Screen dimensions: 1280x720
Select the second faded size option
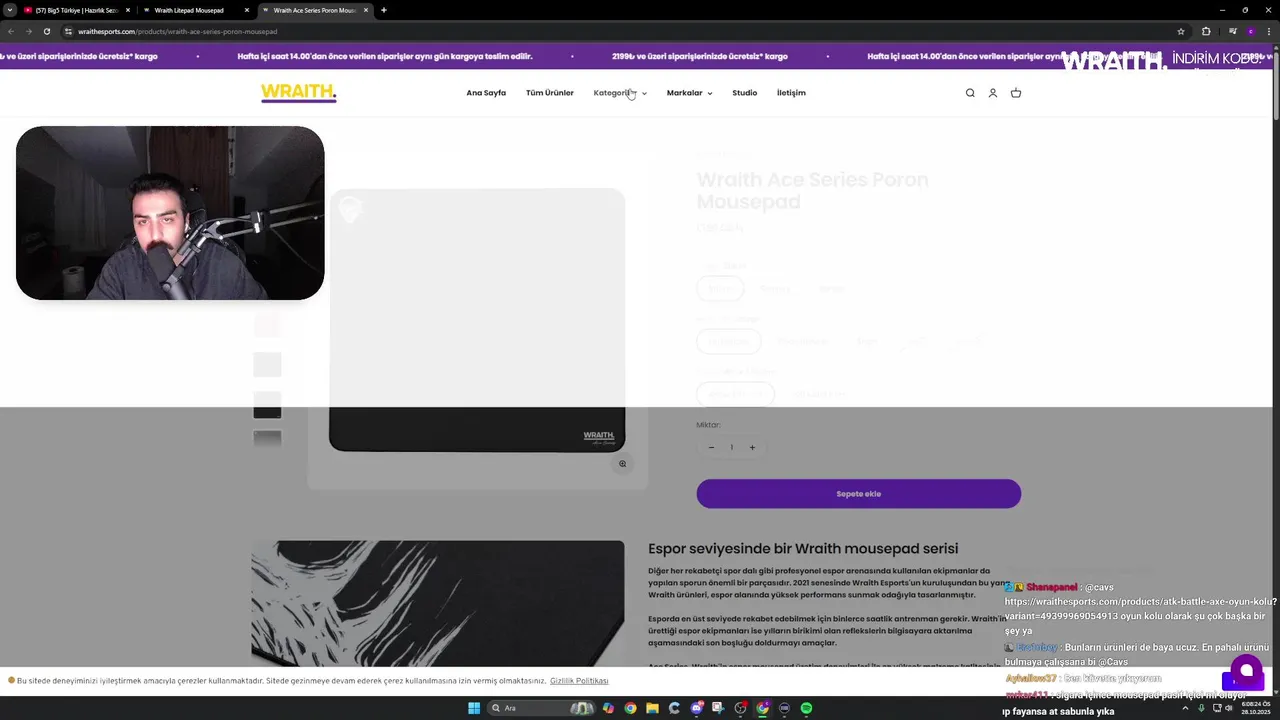point(775,289)
